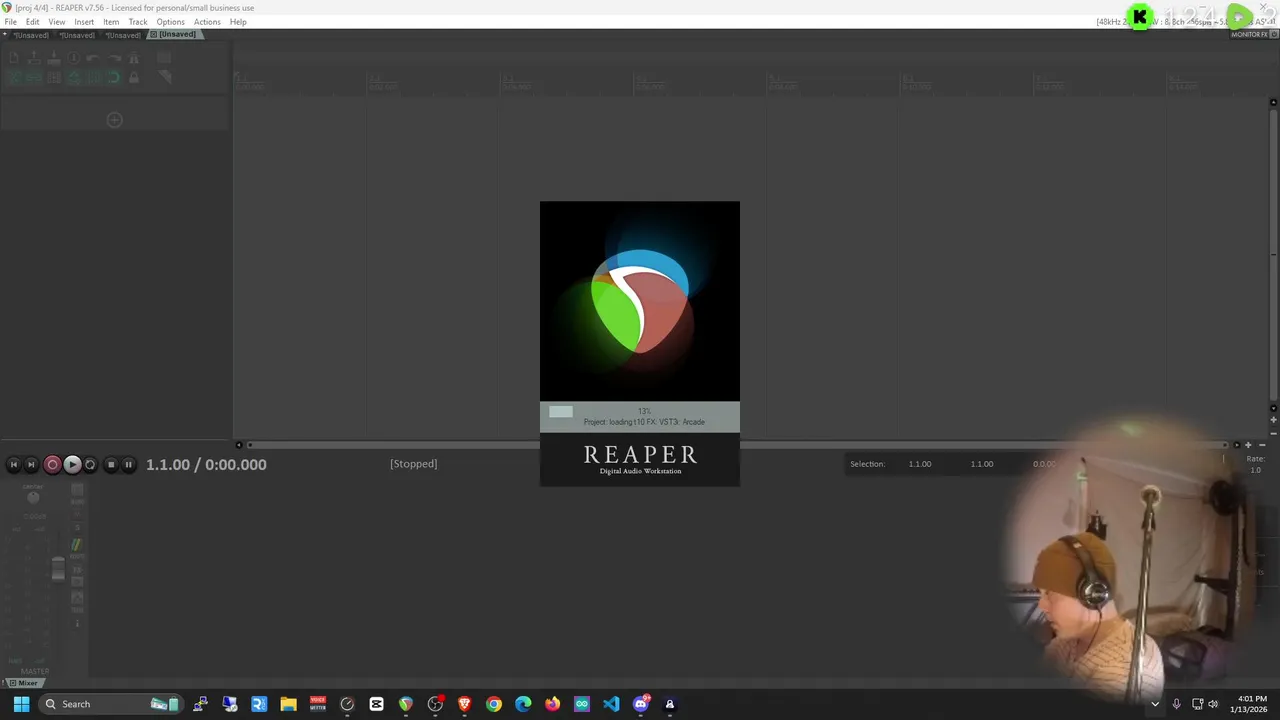The image size is (1280, 720).
Task: Open the Help menu
Action: click(238, 22)
